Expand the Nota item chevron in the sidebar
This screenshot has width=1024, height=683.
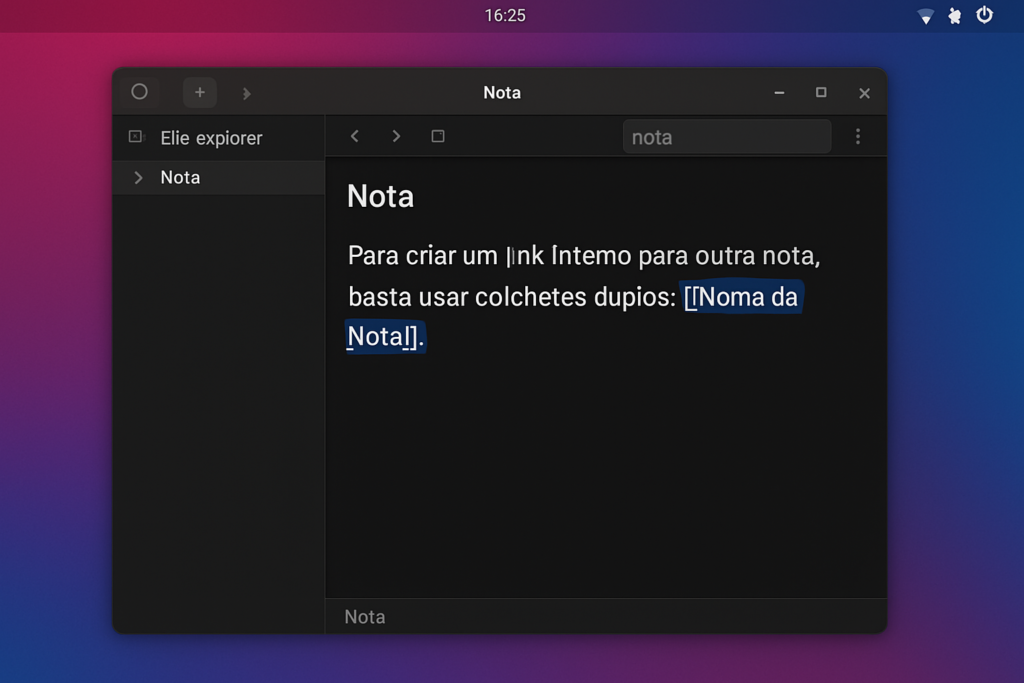click(138, 177)
